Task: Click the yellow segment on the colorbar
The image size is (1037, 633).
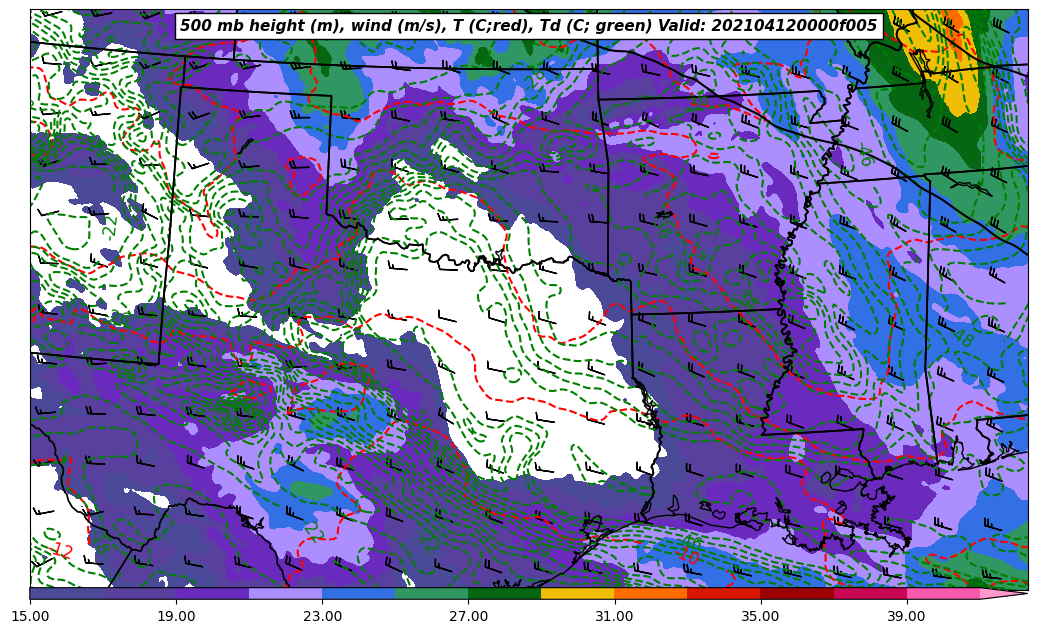Action: tap(577, 593)
